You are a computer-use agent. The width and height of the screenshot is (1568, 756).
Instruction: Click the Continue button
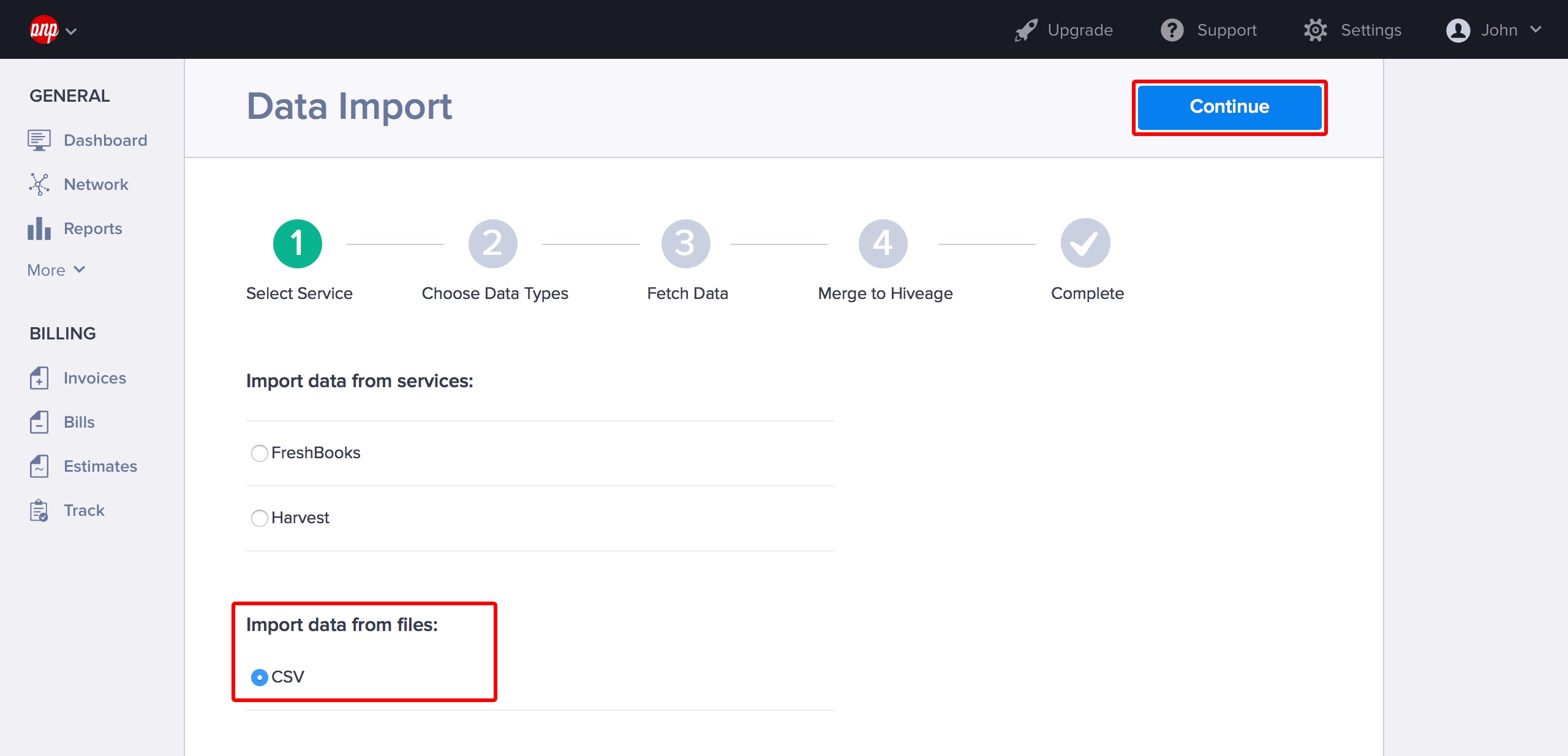1229,107
